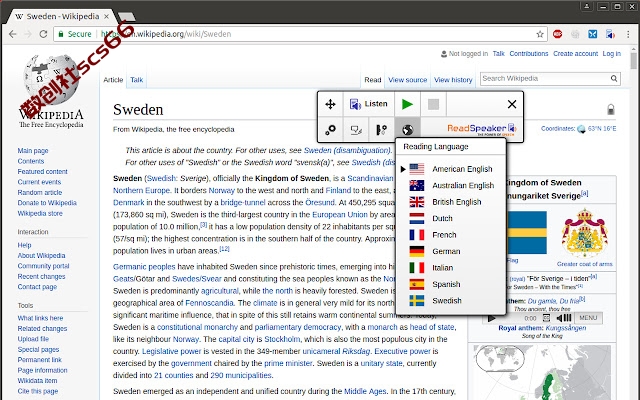
Task: Open the Chrome three-dot menu
Action: 628,34
